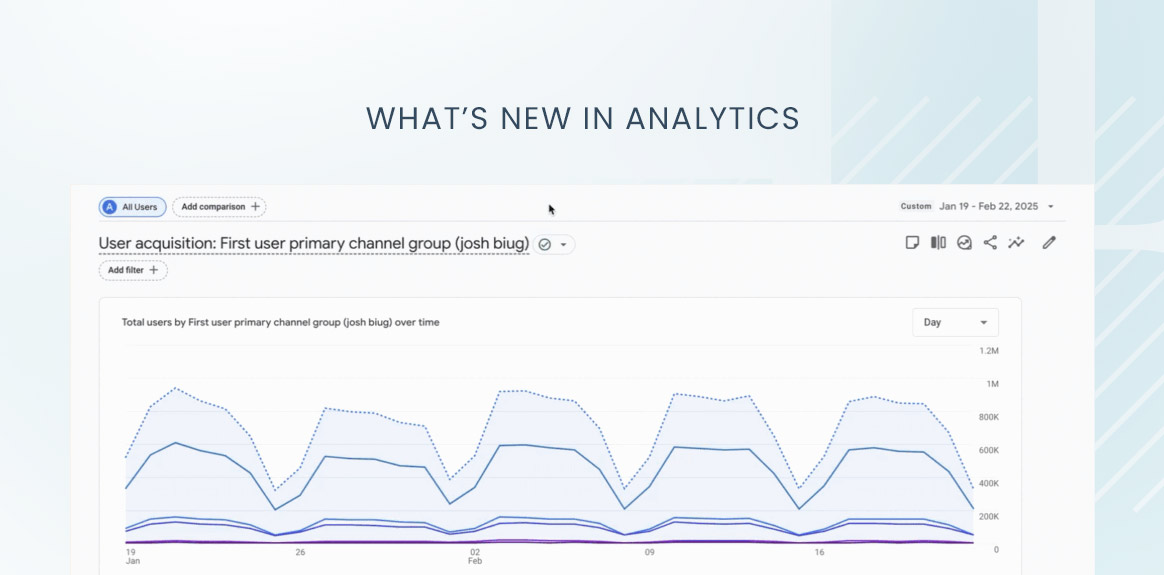
Task: Click the User acquisition report title
Action: (313, 244)
